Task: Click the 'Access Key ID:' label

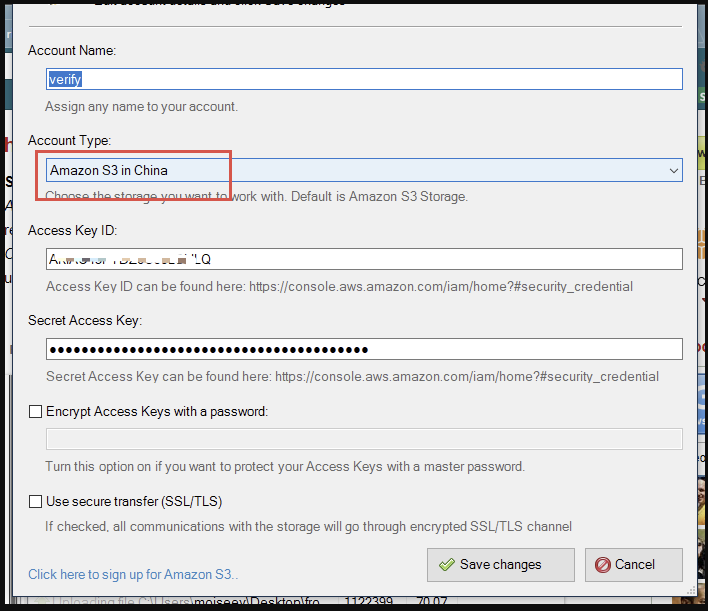Action: (73, 230)
